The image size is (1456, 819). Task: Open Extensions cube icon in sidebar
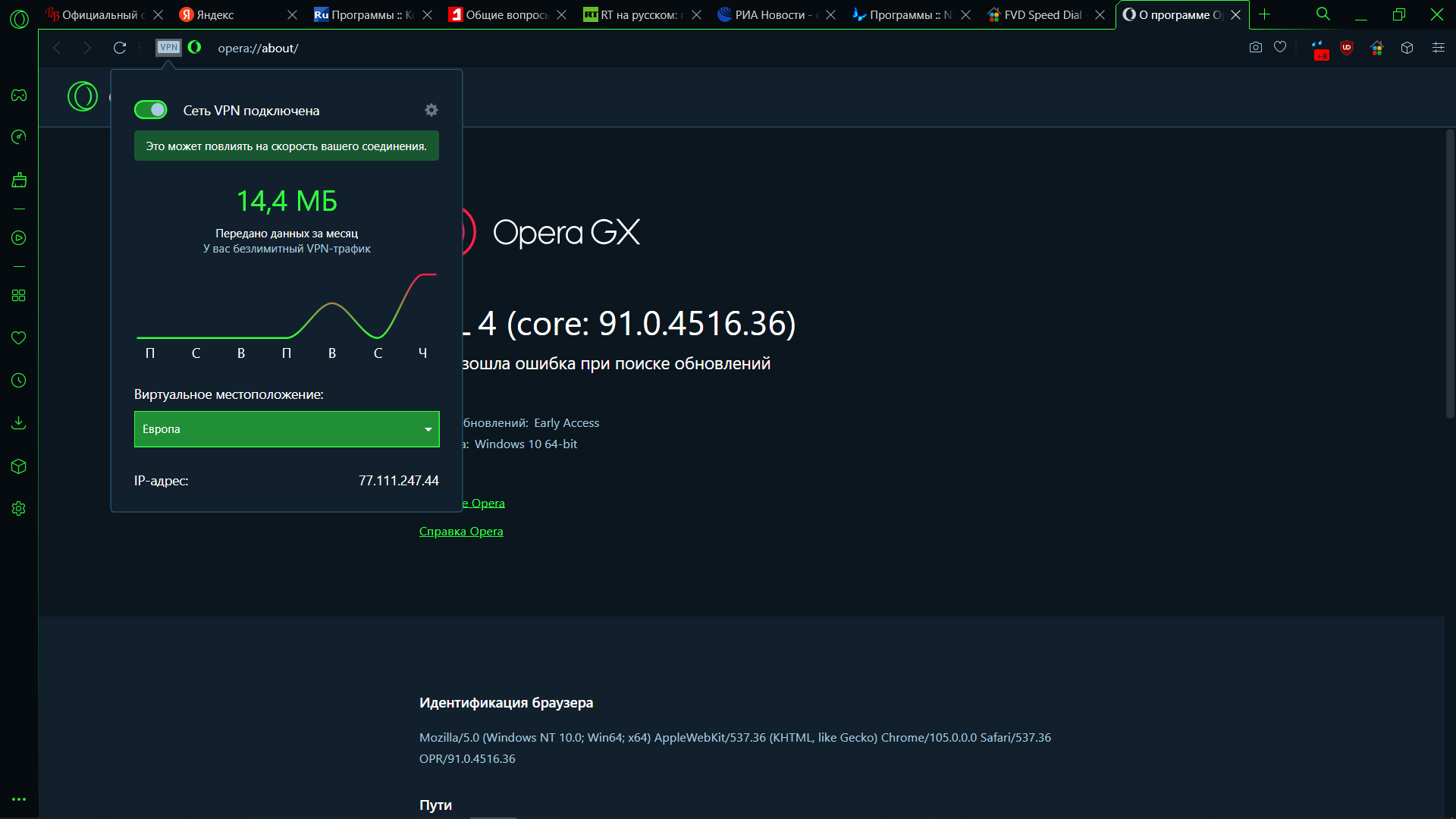click(x=19, y=466)
